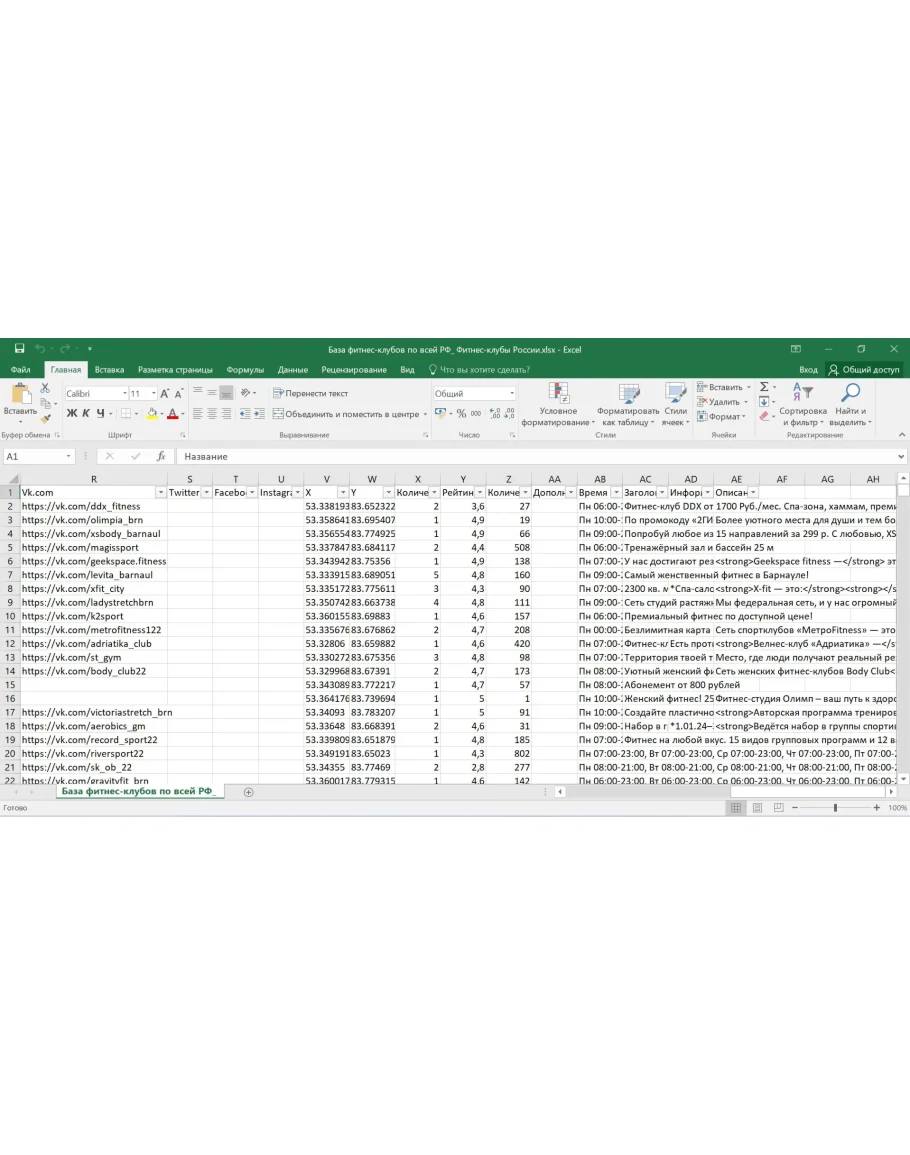Select the sheet tab База фитнес-клубов по всей РФ_
This screenshot has height=1155, width=910.
click(139, 791)
